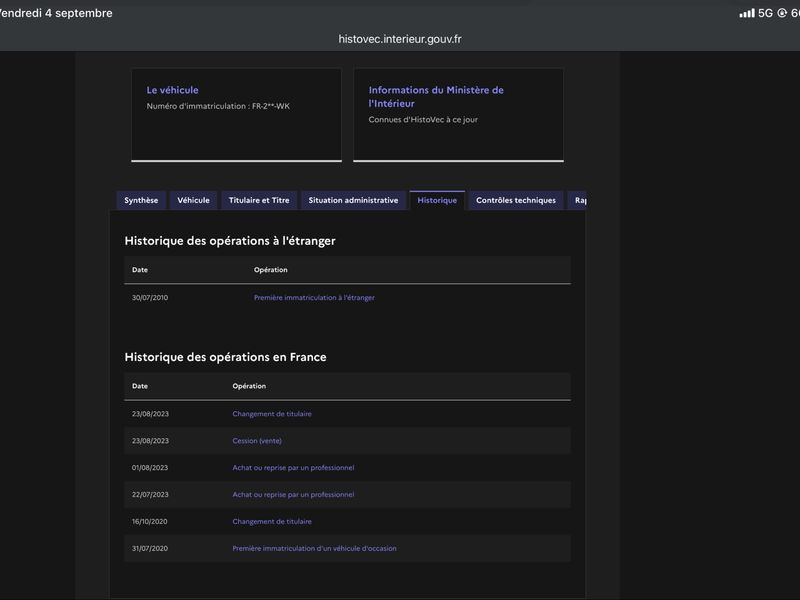Open the Contrôles techniques tab
Viewport: 800px width, 600px height.
click(516, 200)
